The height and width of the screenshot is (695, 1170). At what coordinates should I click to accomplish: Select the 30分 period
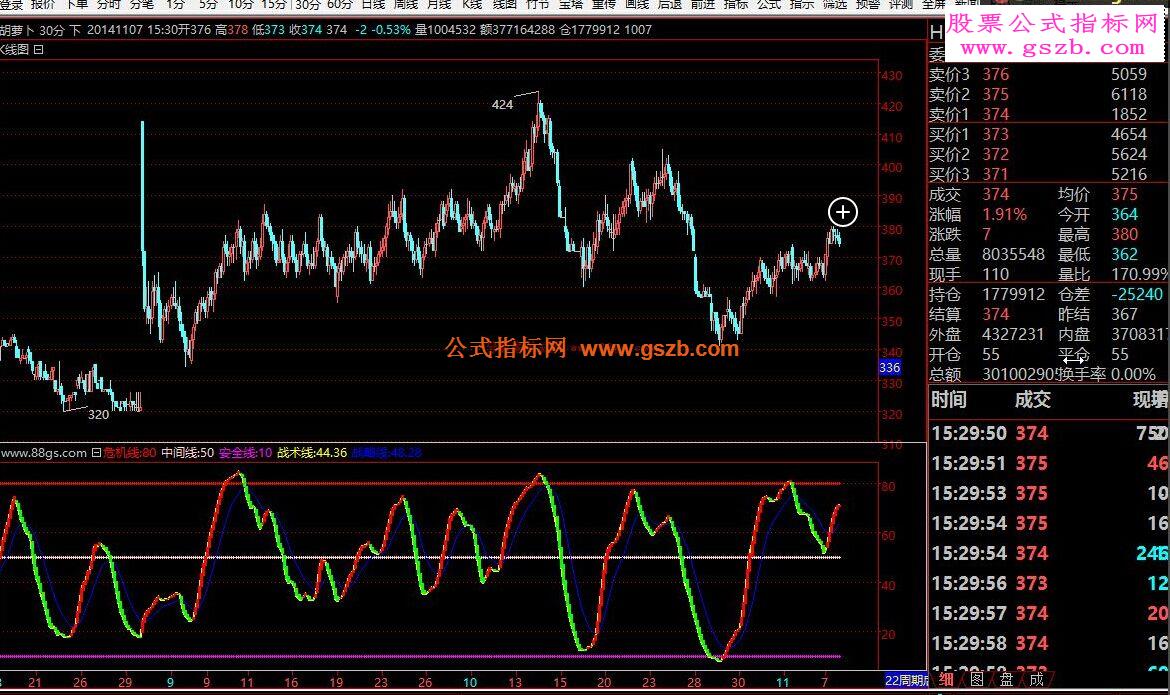click(x=307, y=4)
